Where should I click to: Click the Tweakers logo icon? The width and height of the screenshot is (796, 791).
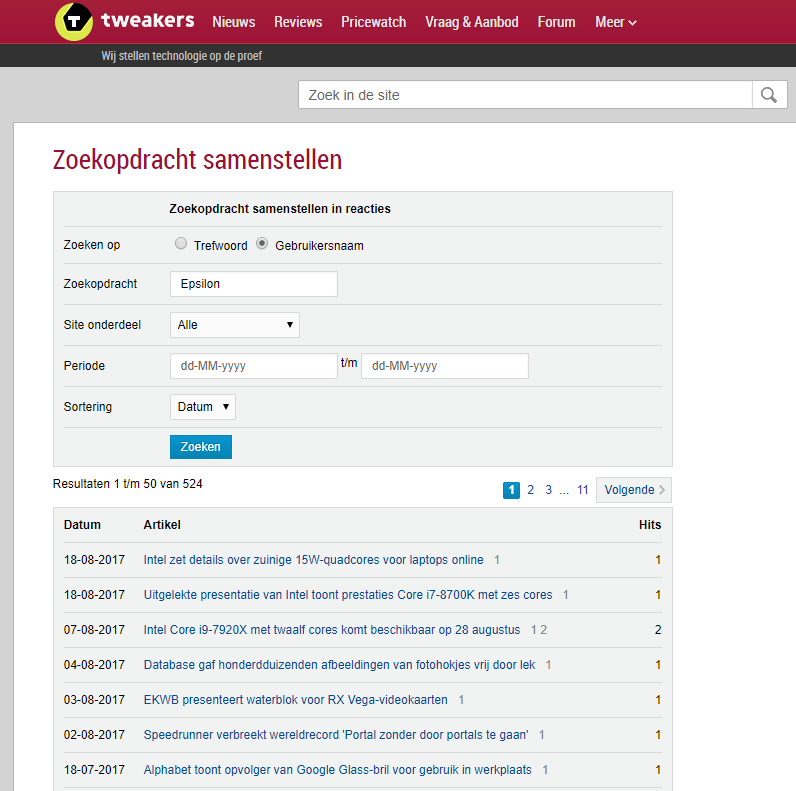point(74,21)
